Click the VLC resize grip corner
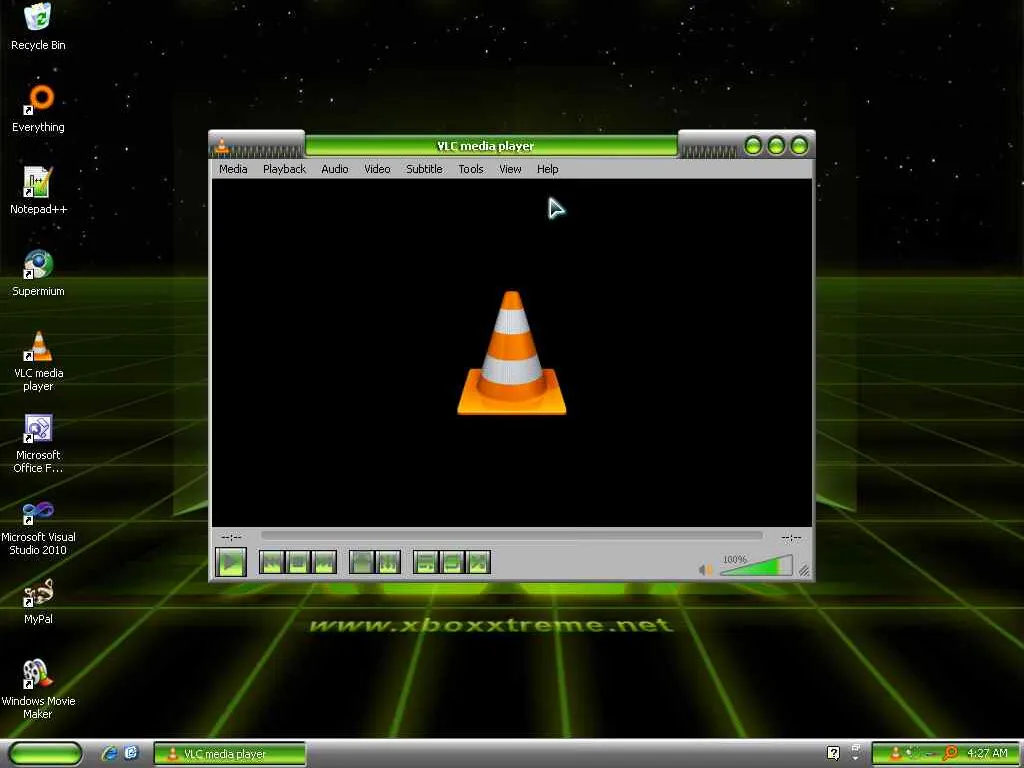1024x768 pixels. 804,571
